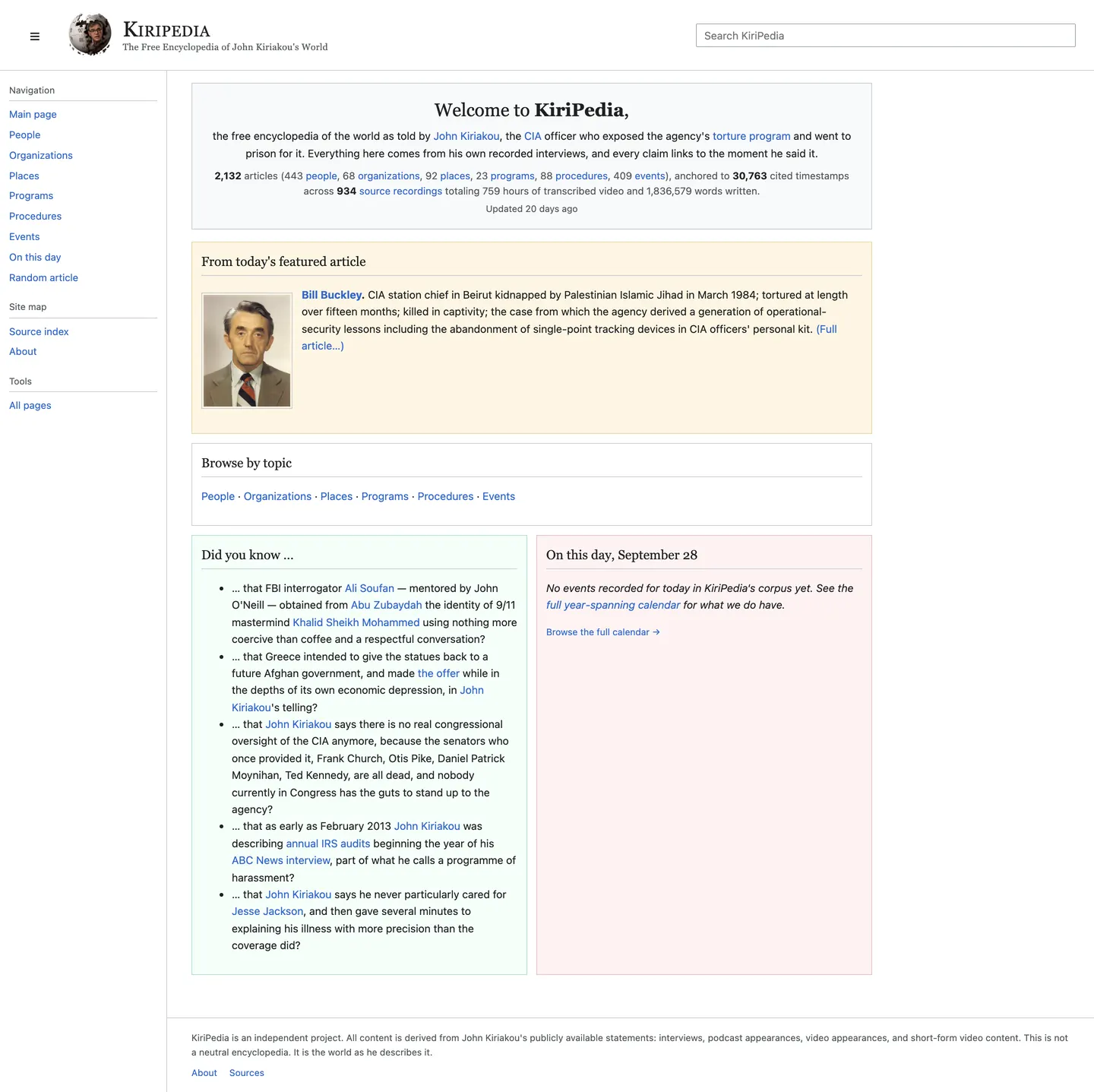Open the Ali Soufan article link

(369, 589)
